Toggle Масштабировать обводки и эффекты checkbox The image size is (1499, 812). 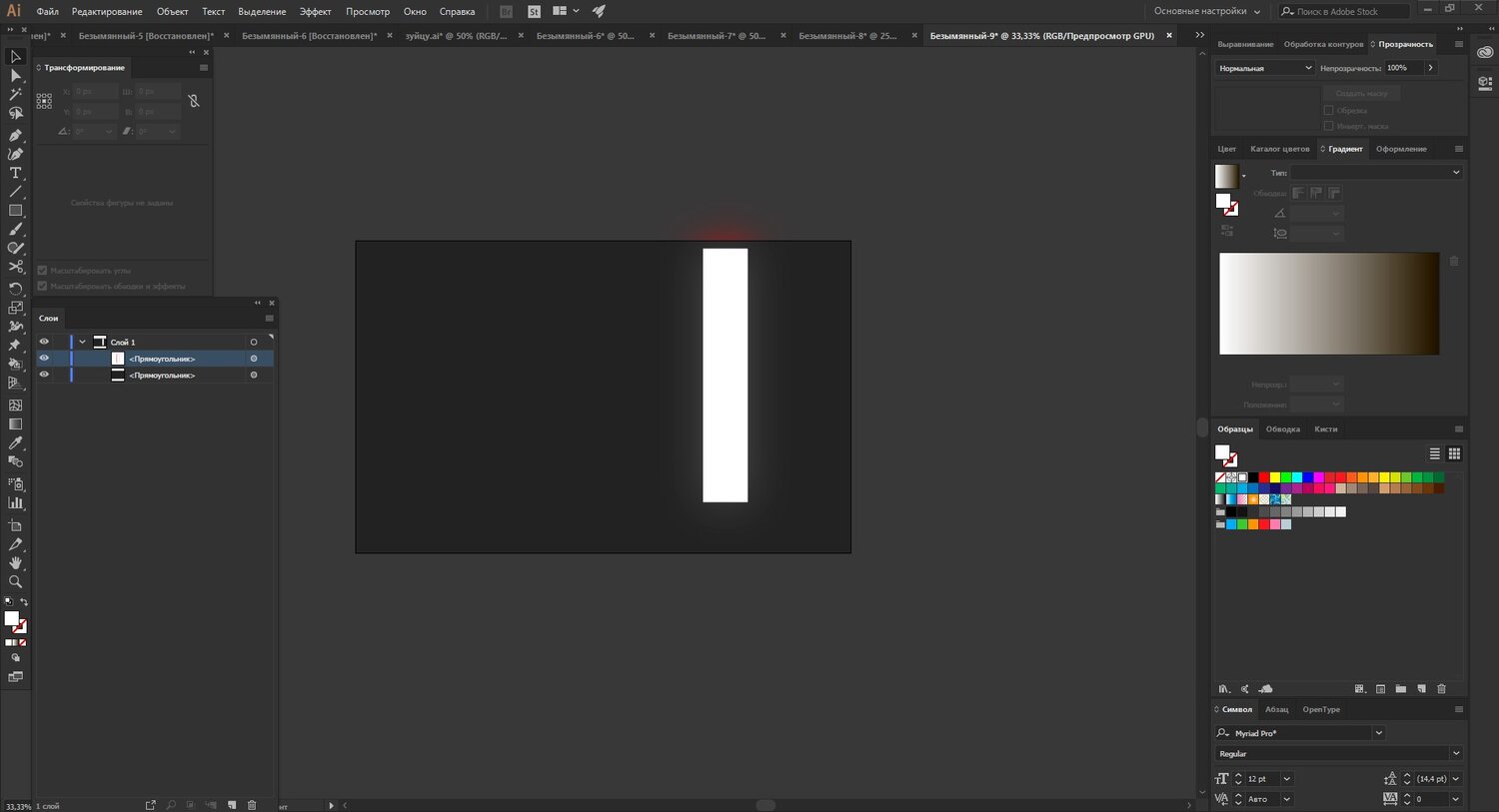click(x=42, y=286)
